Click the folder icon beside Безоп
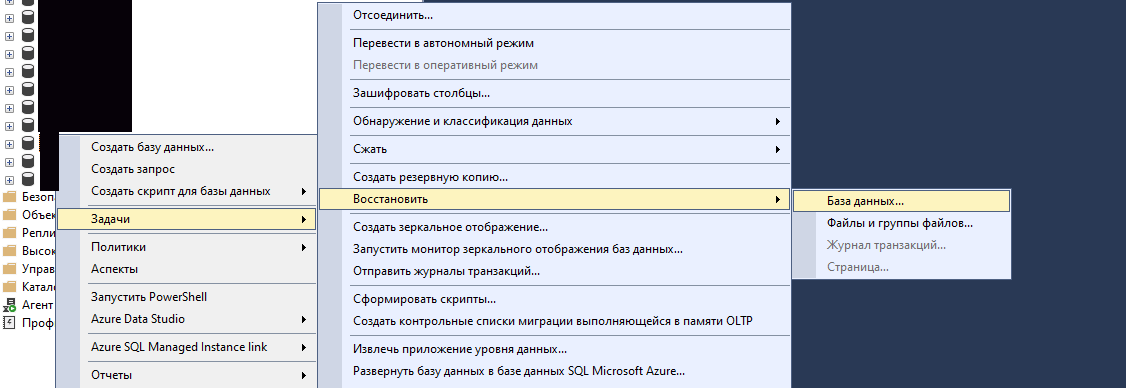 [x=9, y=197]
